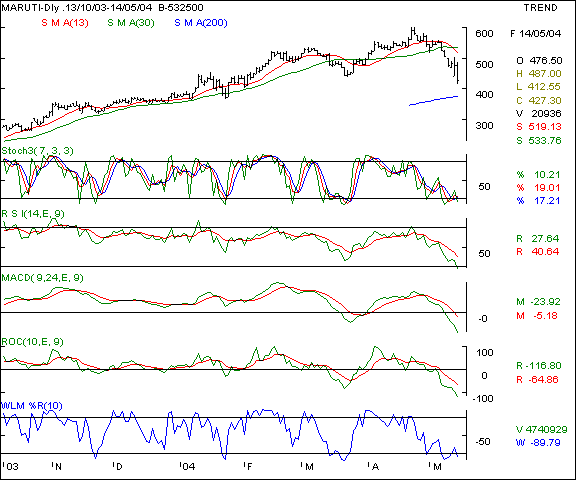Screen dimensions: 576x480
Task: Select the close value 427.30
Action: pos(545,100)
